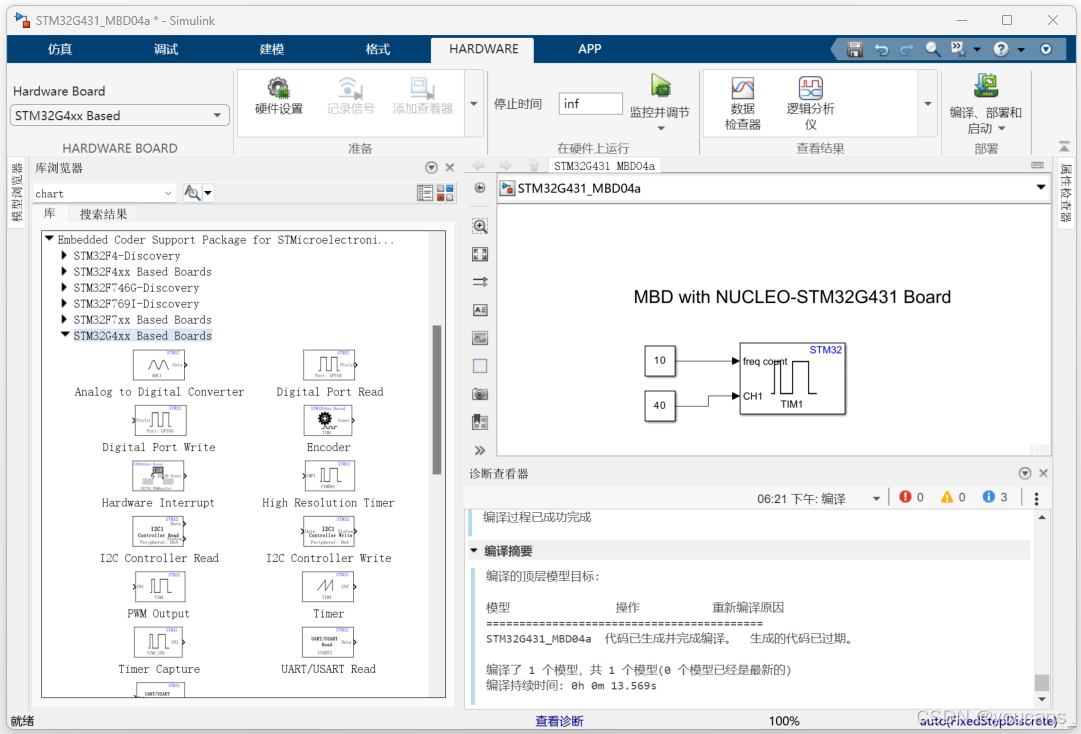Collapse STM32G4xx Based Boards tree node
The height and width of the screenshot is (734, 1081).
(65, 335)
